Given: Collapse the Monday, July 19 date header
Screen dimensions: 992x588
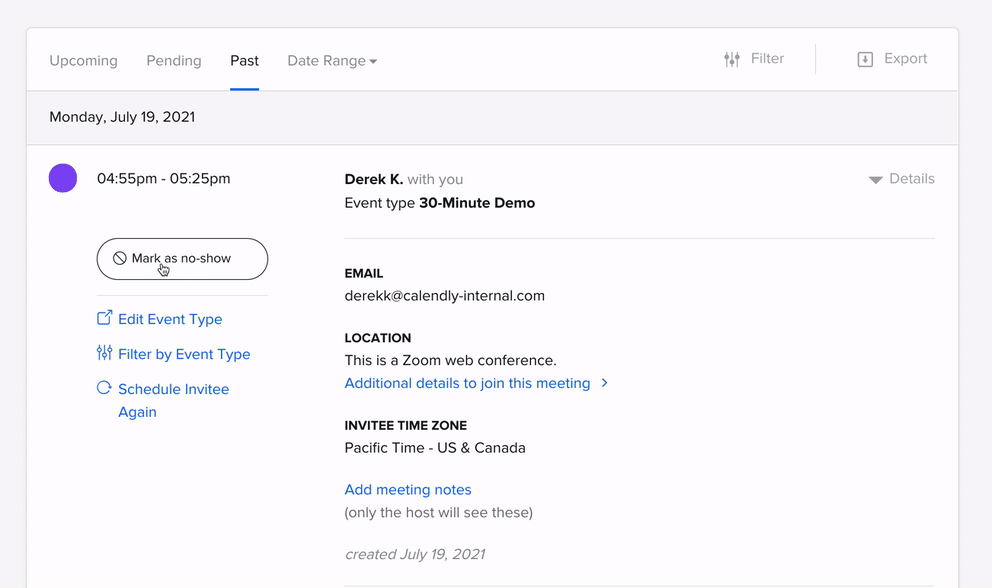Looking at the screenshot, I should [122, 117].
